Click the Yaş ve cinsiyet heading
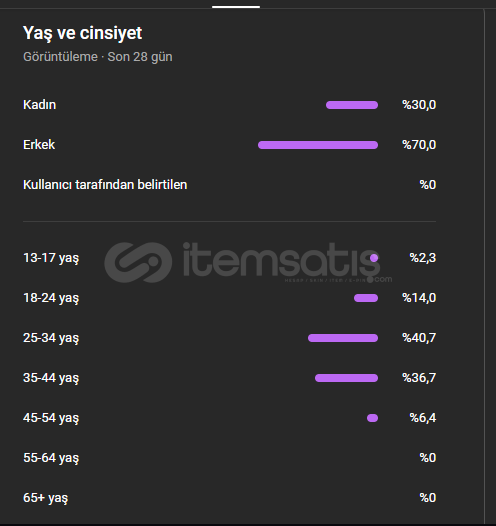 click(x=82, y=33)
